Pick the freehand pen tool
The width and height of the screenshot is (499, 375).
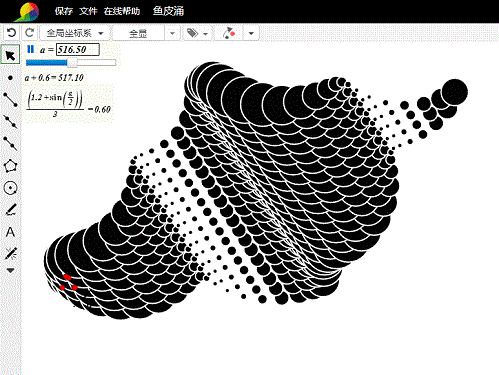pos(11,210)
